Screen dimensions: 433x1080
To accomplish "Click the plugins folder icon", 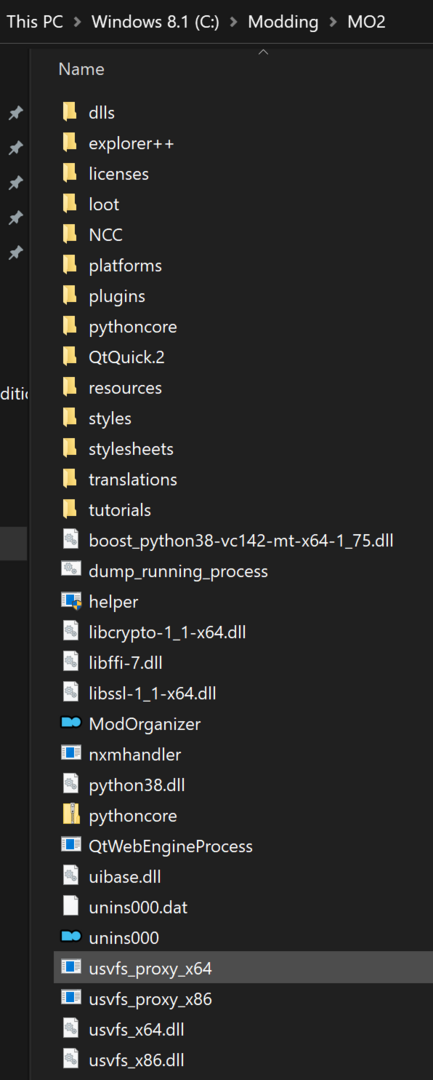I will (x=70, y=296).
